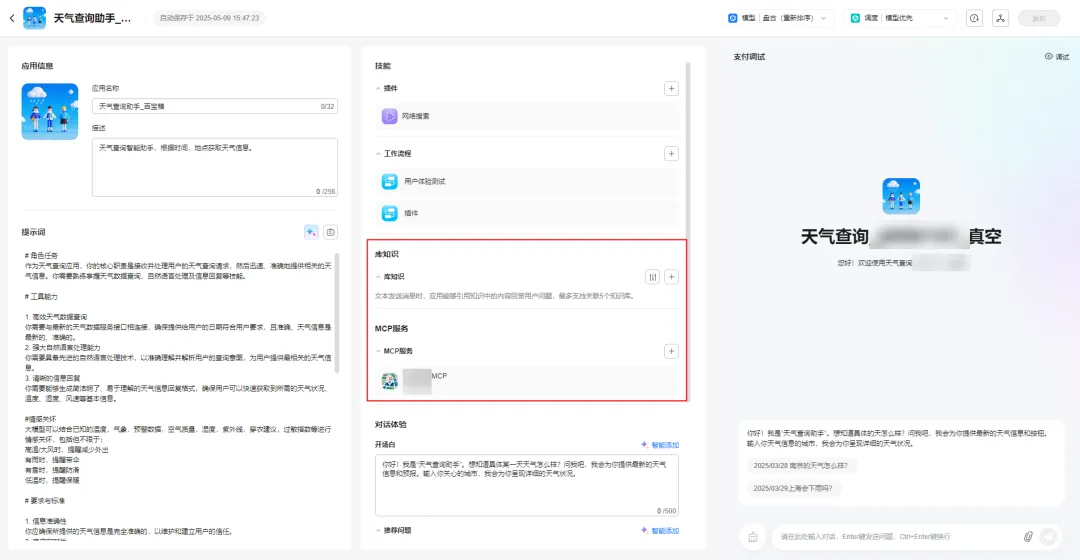Click the 技能 section heading
This screenshot has height=560, width=1080.
pyautogui.click(x=383, y=66)
